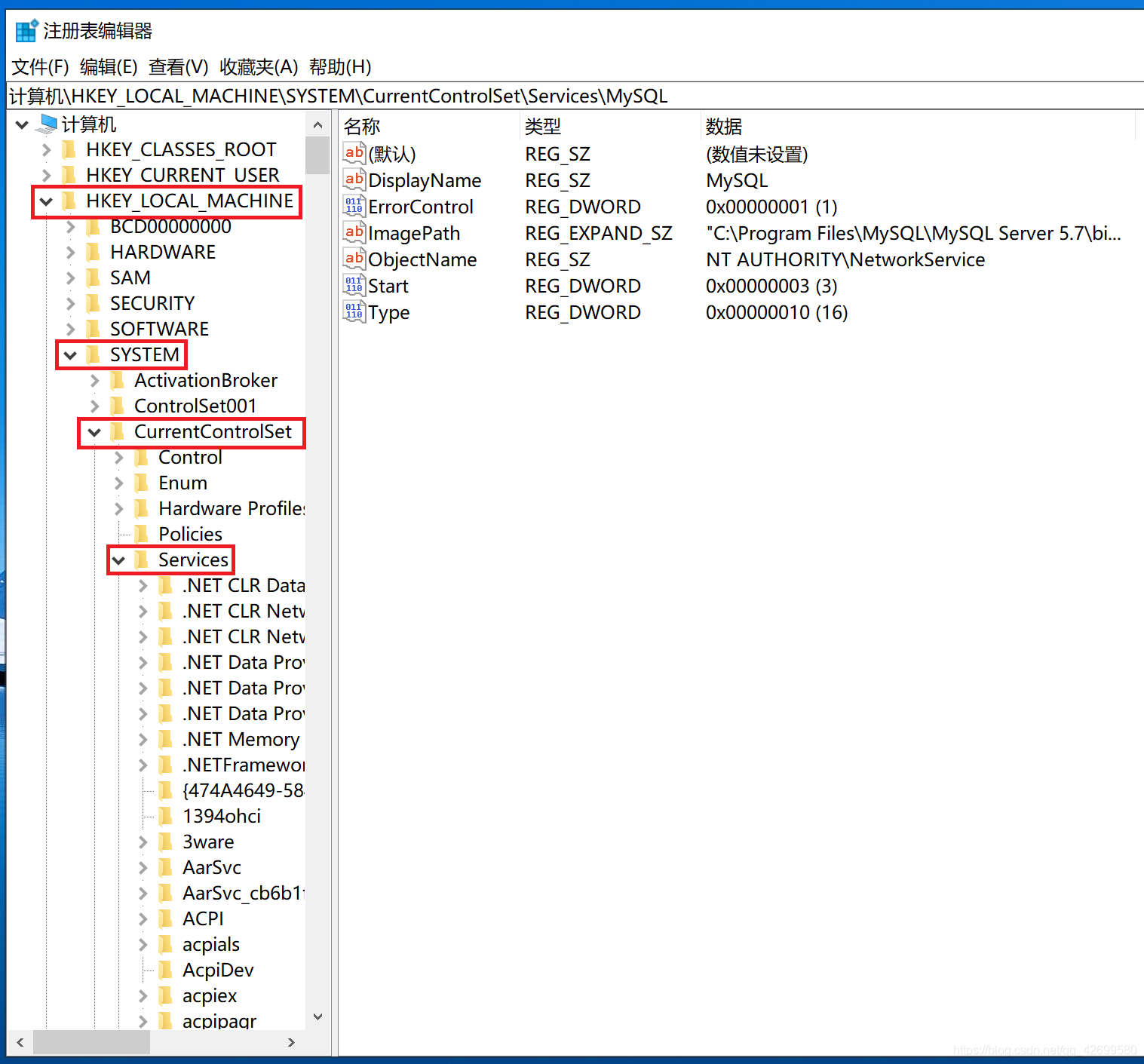1144x1064 pixels.
Task: Click the string icon of the DisplayName value
Action: point(354,179)
